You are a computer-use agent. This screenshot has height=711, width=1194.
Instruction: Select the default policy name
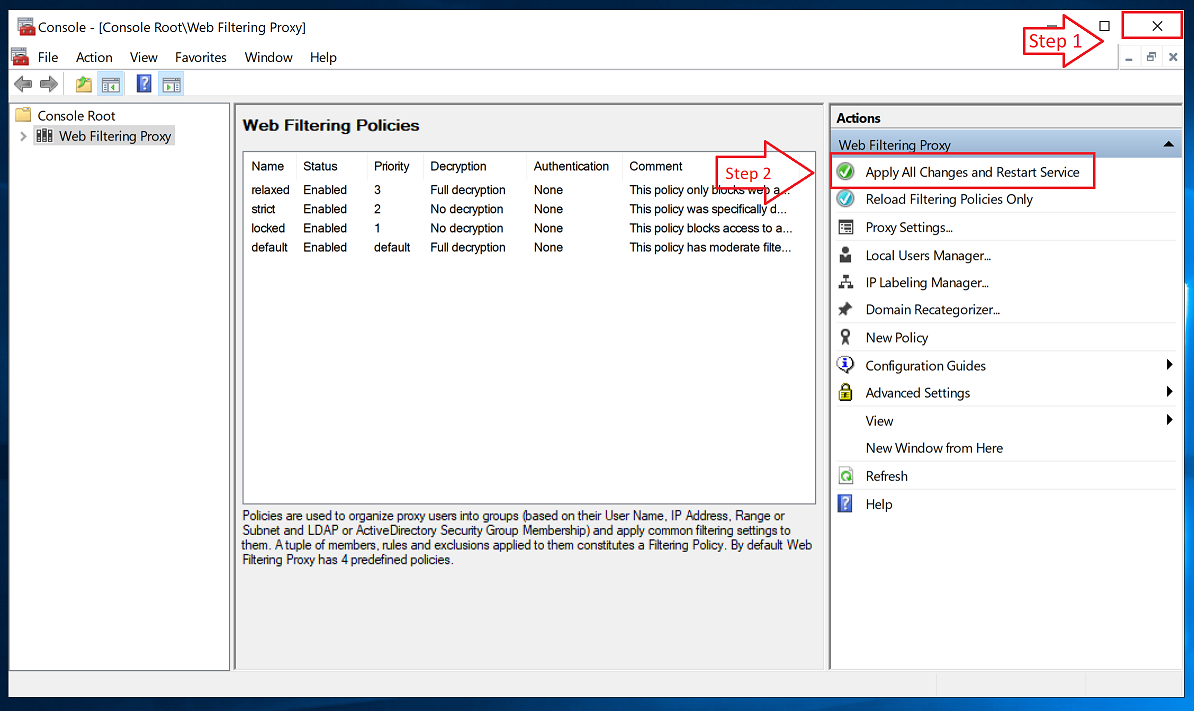point(270,247)
